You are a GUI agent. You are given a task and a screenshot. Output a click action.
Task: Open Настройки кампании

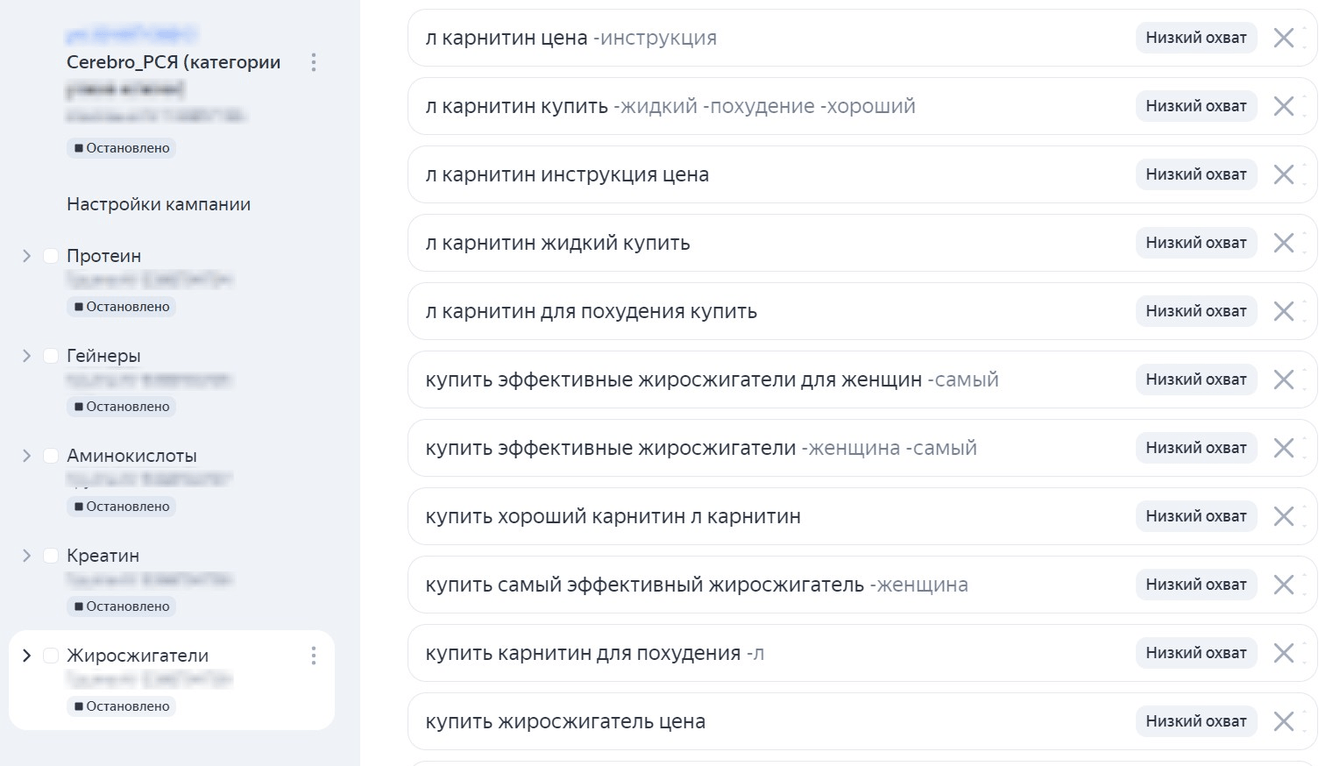pyautogui.click(x=158, y=205)
